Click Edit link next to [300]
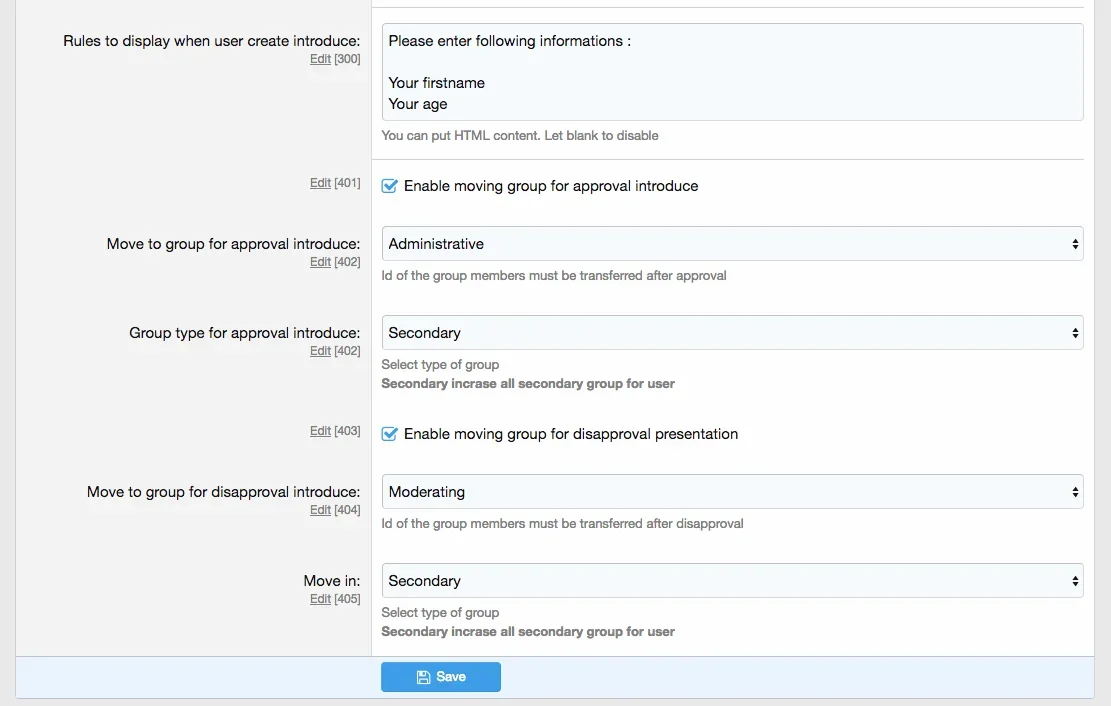1111x706 pixels. [320, 59]
